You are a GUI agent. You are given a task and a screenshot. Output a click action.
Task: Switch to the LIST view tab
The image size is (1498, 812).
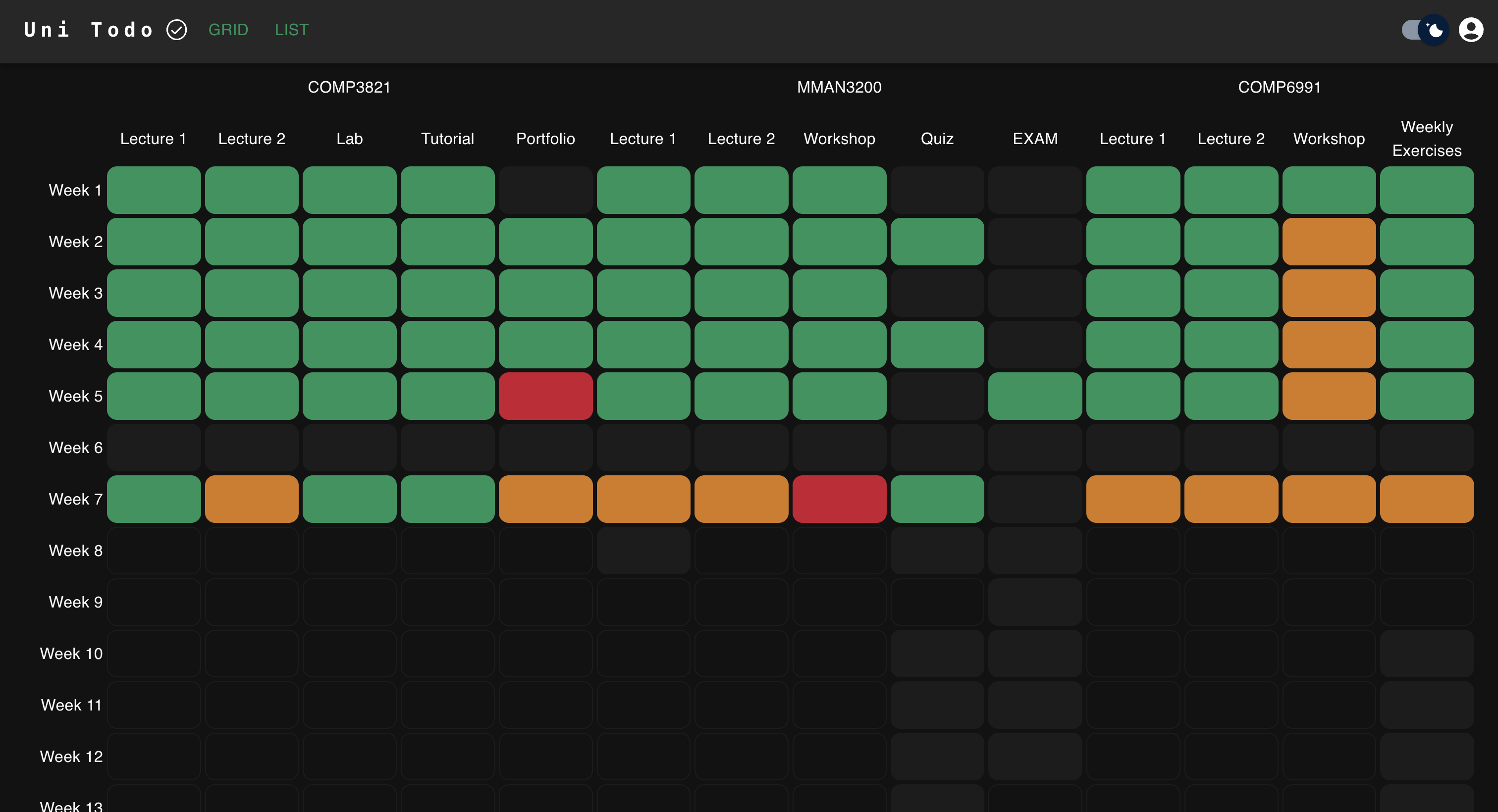291,30
